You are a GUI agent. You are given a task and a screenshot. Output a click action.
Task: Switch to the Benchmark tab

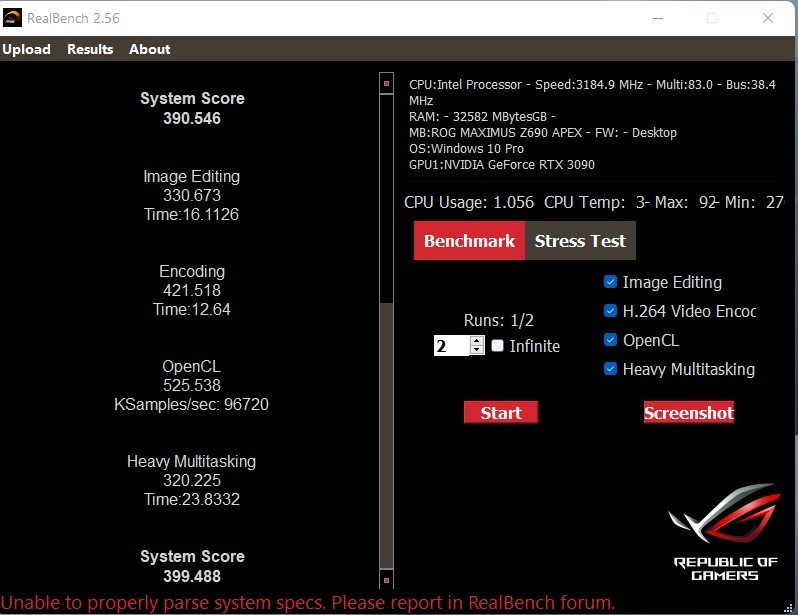469,241
